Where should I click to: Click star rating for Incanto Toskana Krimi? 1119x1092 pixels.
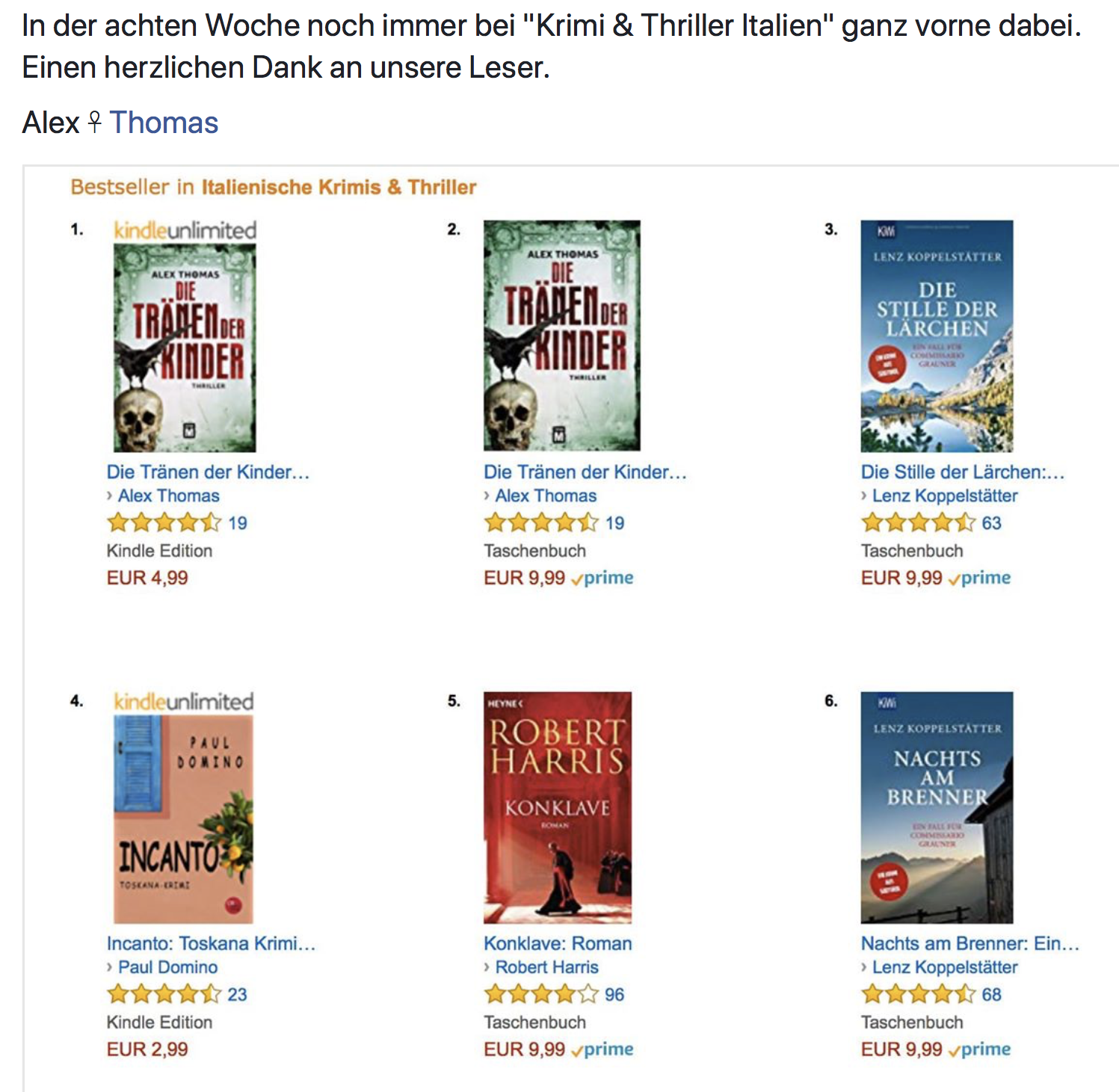pos(164,994)
